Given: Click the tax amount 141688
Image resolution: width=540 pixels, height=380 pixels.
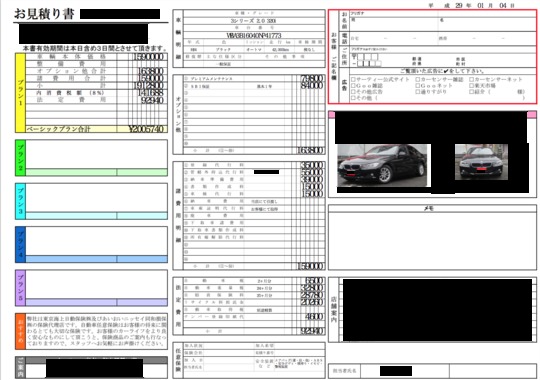Looking at the screenshot, I should pyautogui.click(x=150, y=93).
